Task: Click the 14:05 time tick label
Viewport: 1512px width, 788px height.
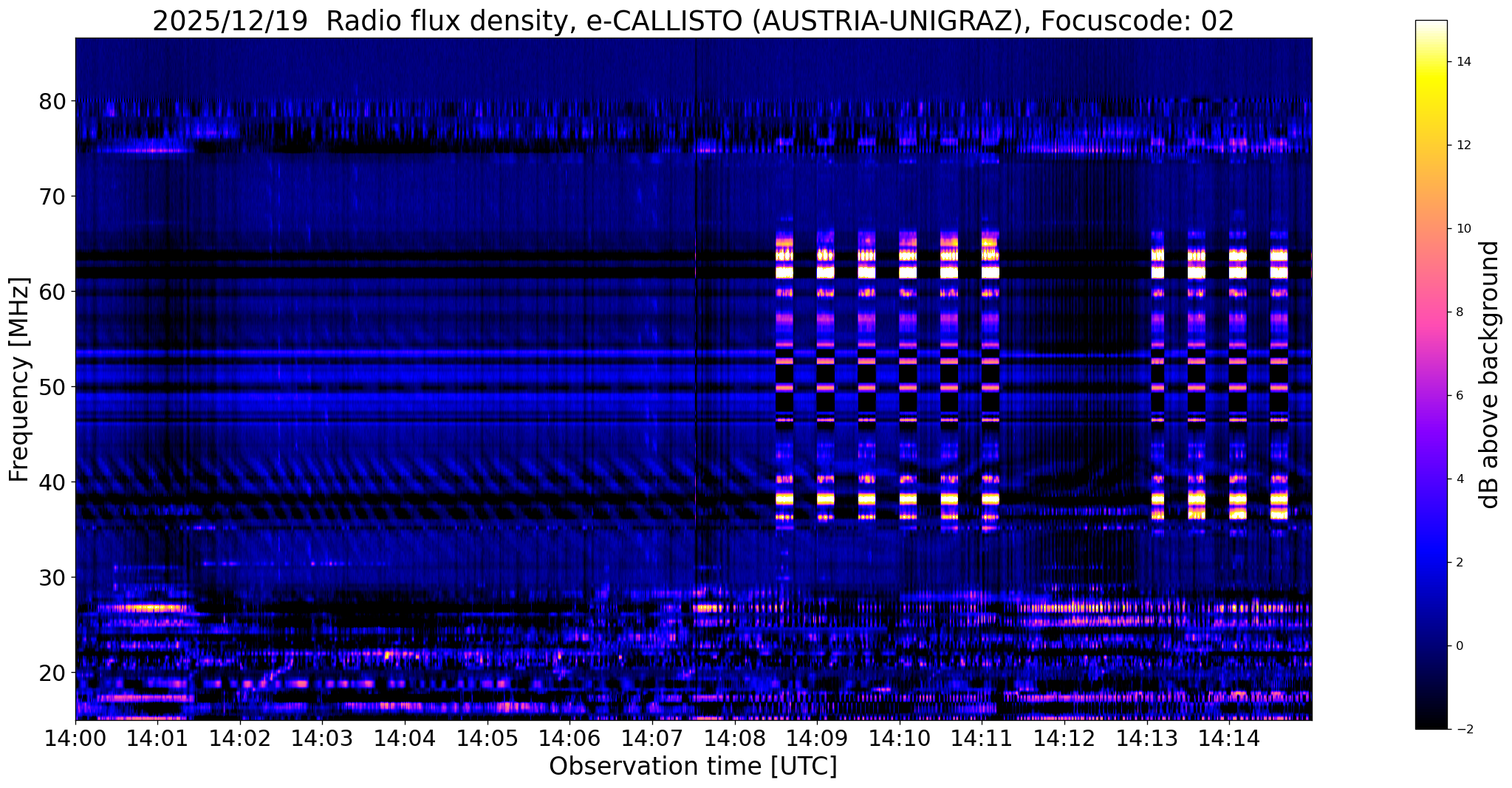Action: 487,737
